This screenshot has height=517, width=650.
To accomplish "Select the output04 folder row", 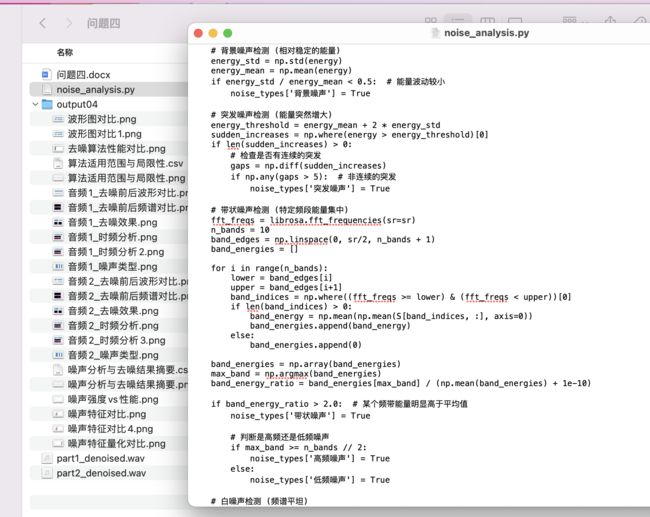I will point(109,104).
